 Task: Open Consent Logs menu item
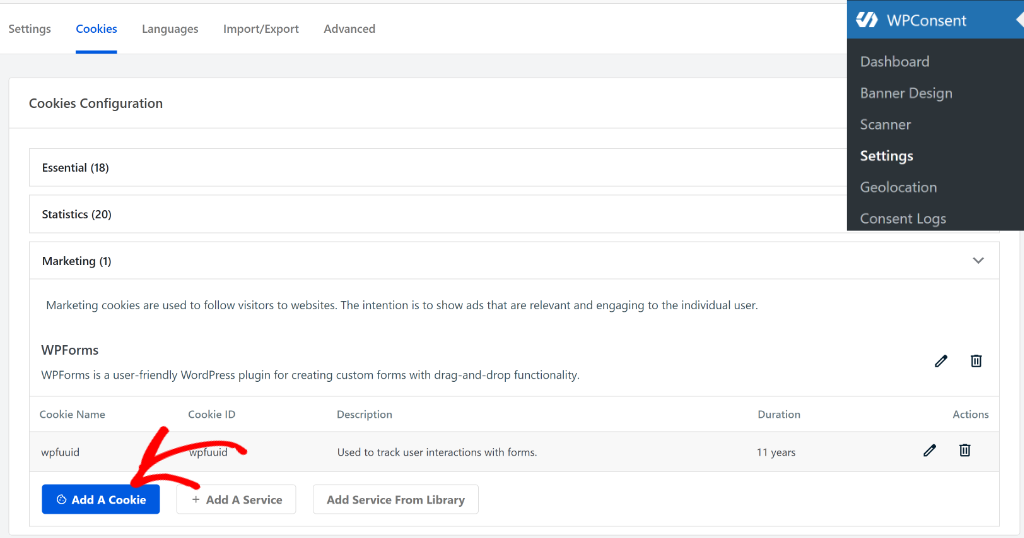[903, 219]
